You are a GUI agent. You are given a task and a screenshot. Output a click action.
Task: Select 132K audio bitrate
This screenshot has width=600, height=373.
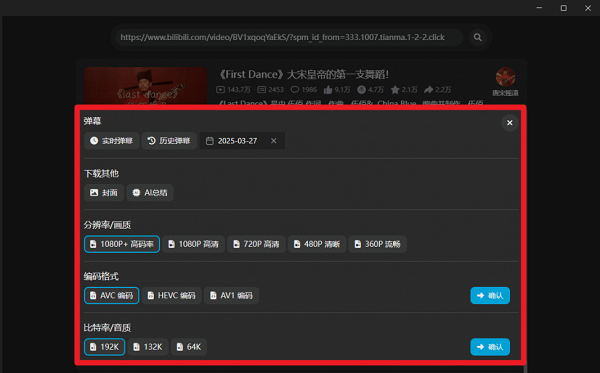[x=148, y=347]
